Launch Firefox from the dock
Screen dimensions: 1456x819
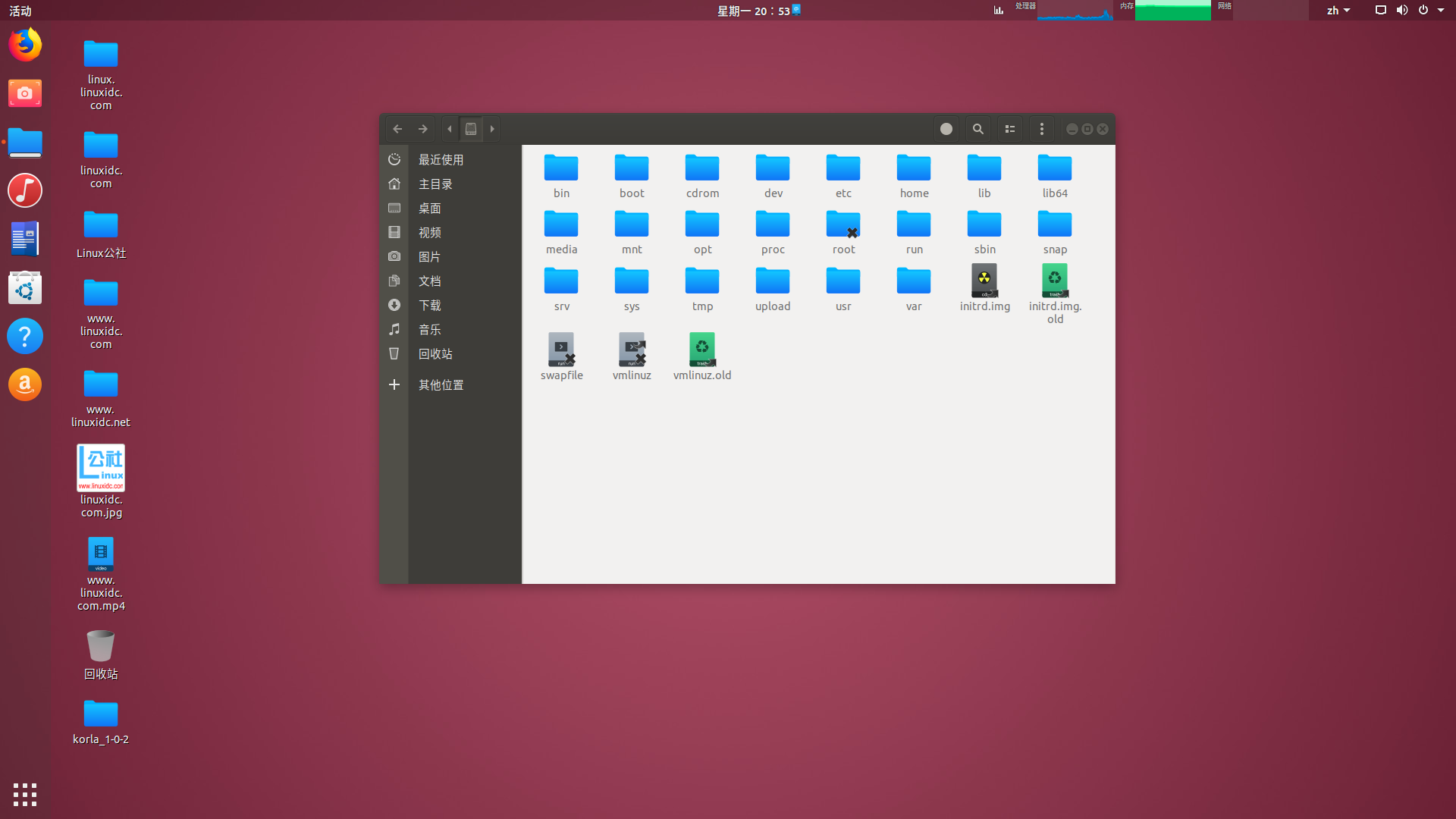pos(25,45)
